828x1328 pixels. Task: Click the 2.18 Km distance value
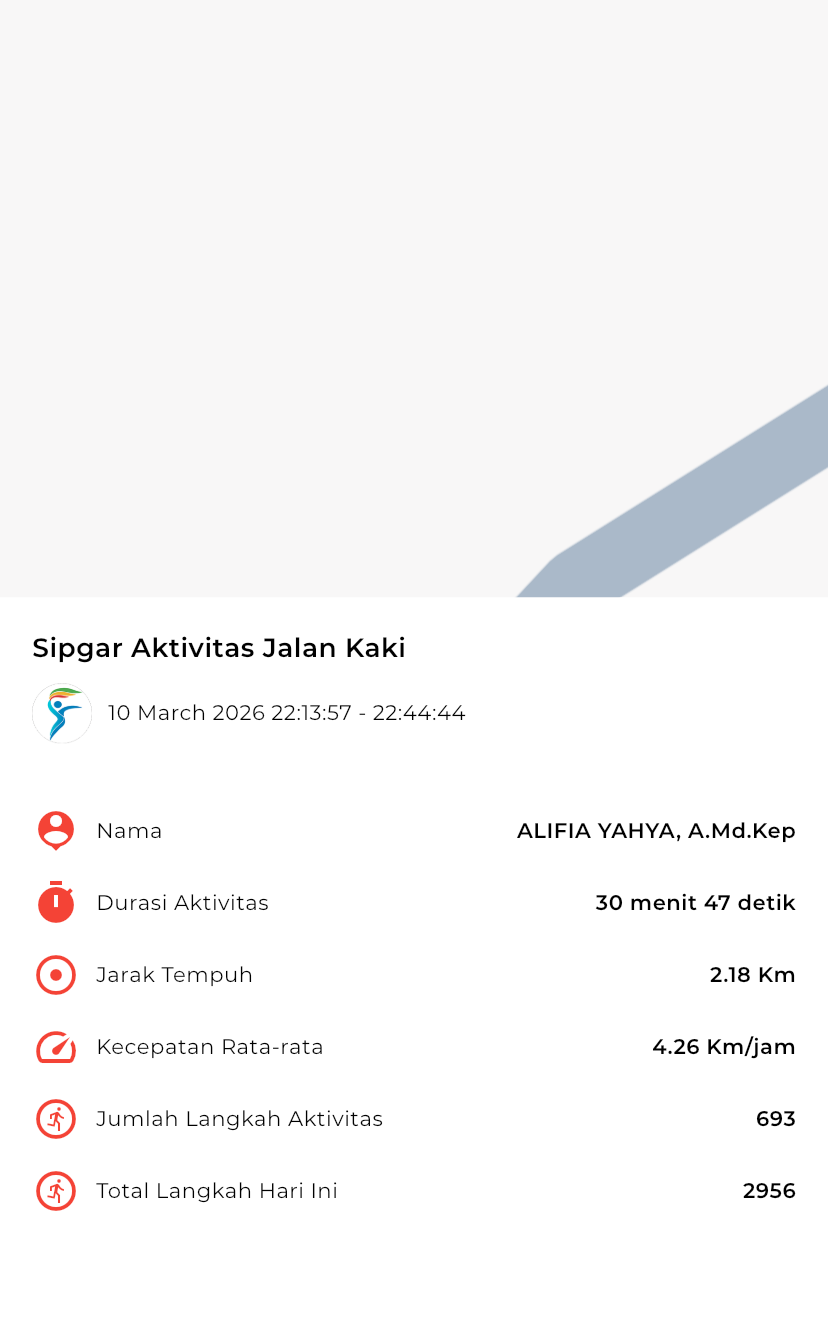tap(752, 975)
